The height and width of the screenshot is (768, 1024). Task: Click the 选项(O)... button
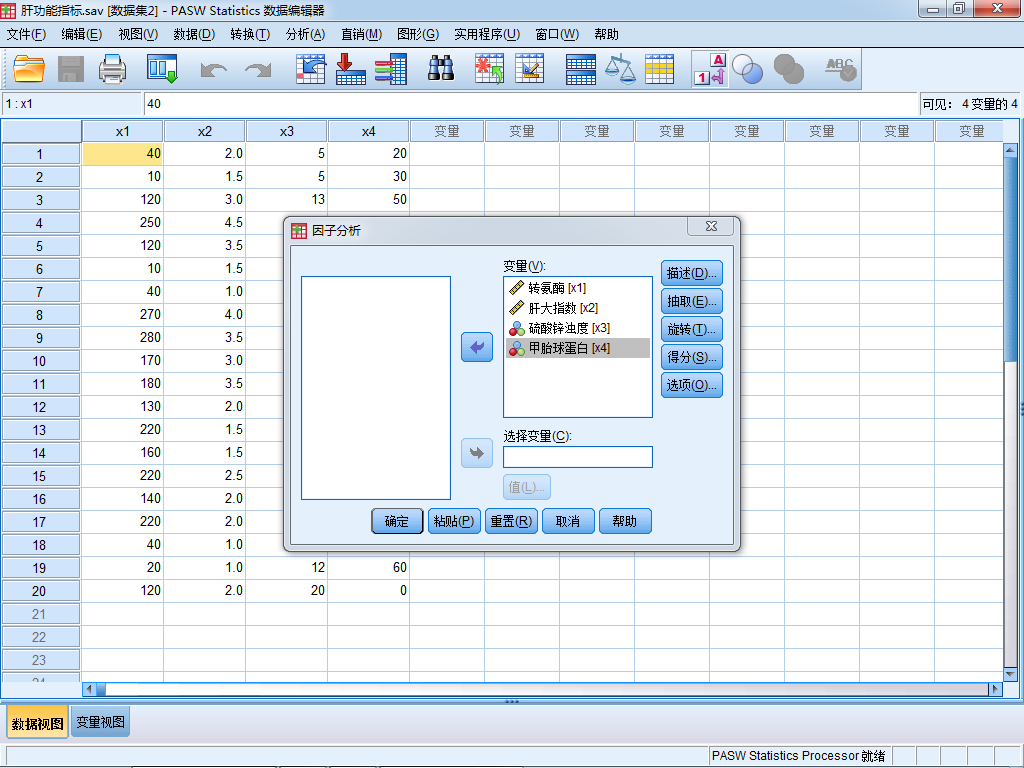(692, 385)
